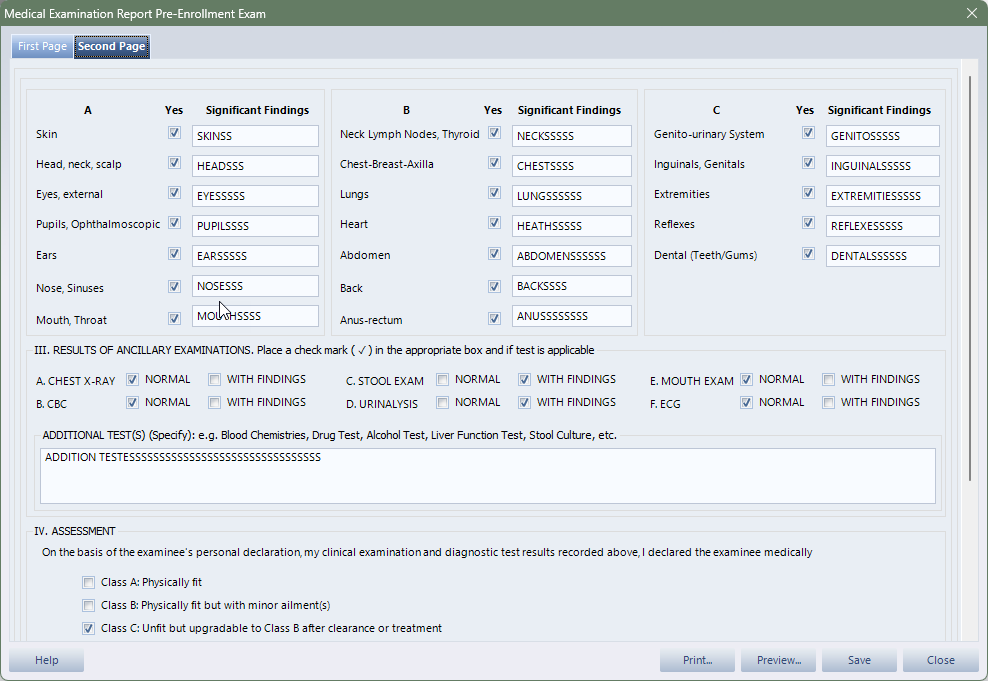Viewport: 988px width, 681px height.
Task: Switch to the First Page tab
Action: pyautogui.click(x=42, y=47)
